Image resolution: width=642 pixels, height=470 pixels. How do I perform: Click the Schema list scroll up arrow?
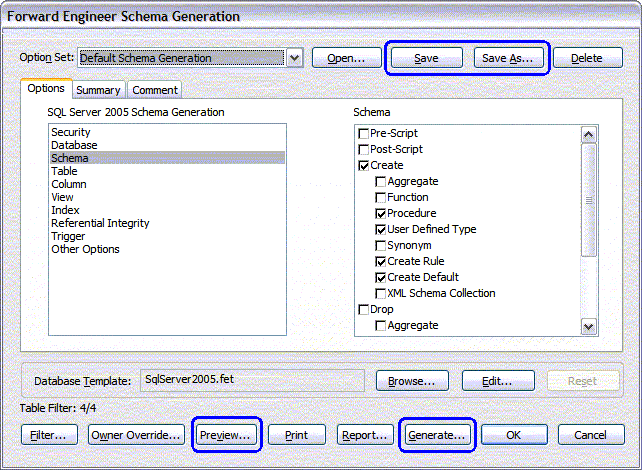click(589, 135)
